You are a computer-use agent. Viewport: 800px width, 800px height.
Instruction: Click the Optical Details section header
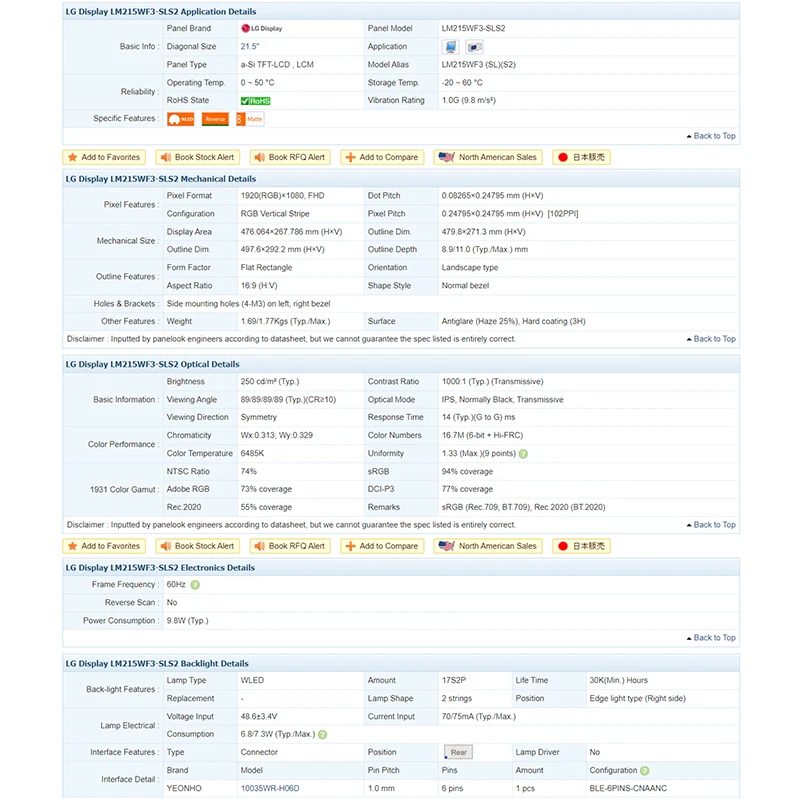(401, 364)
